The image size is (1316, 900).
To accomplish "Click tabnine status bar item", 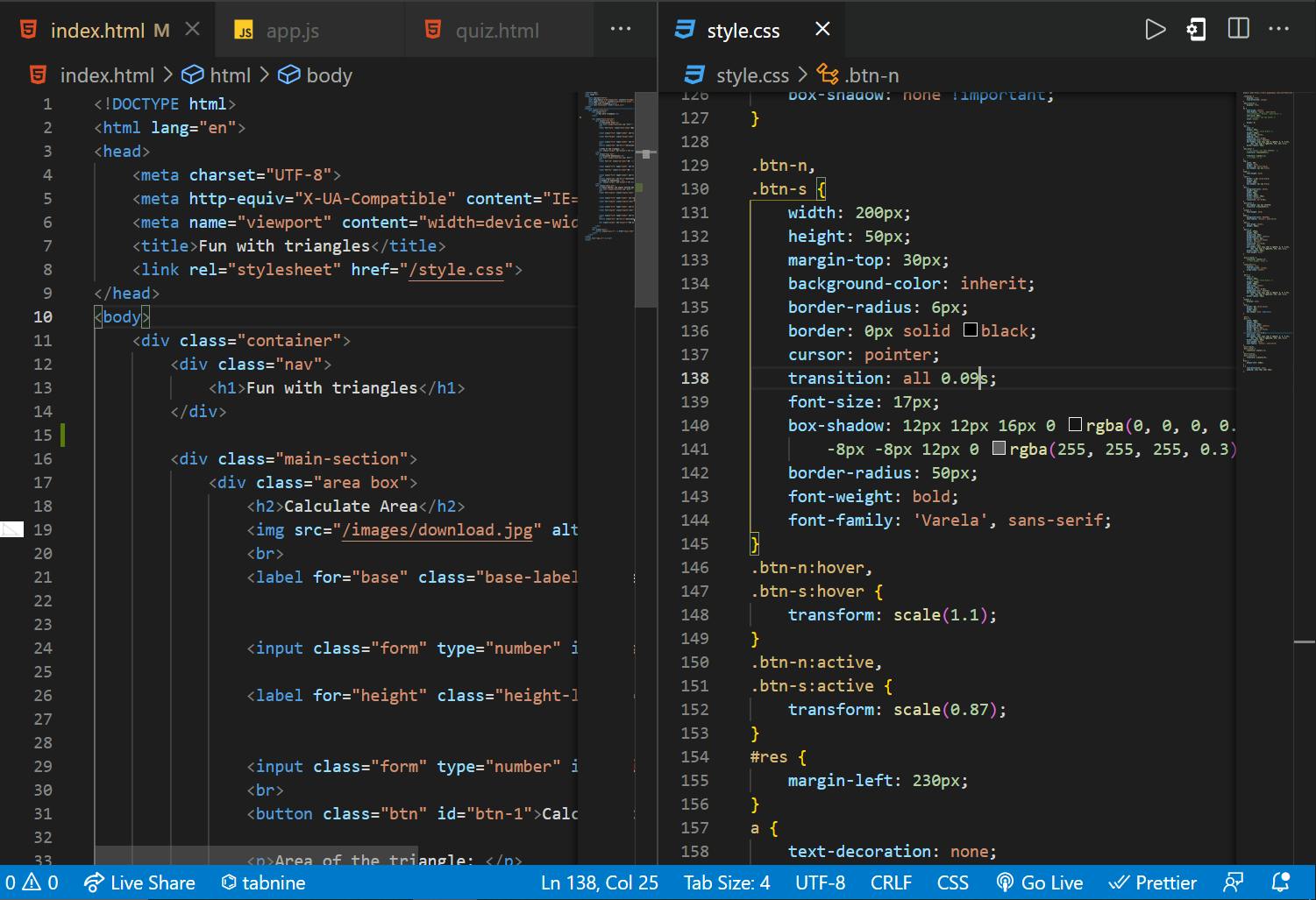I will (x=263, y=882).
